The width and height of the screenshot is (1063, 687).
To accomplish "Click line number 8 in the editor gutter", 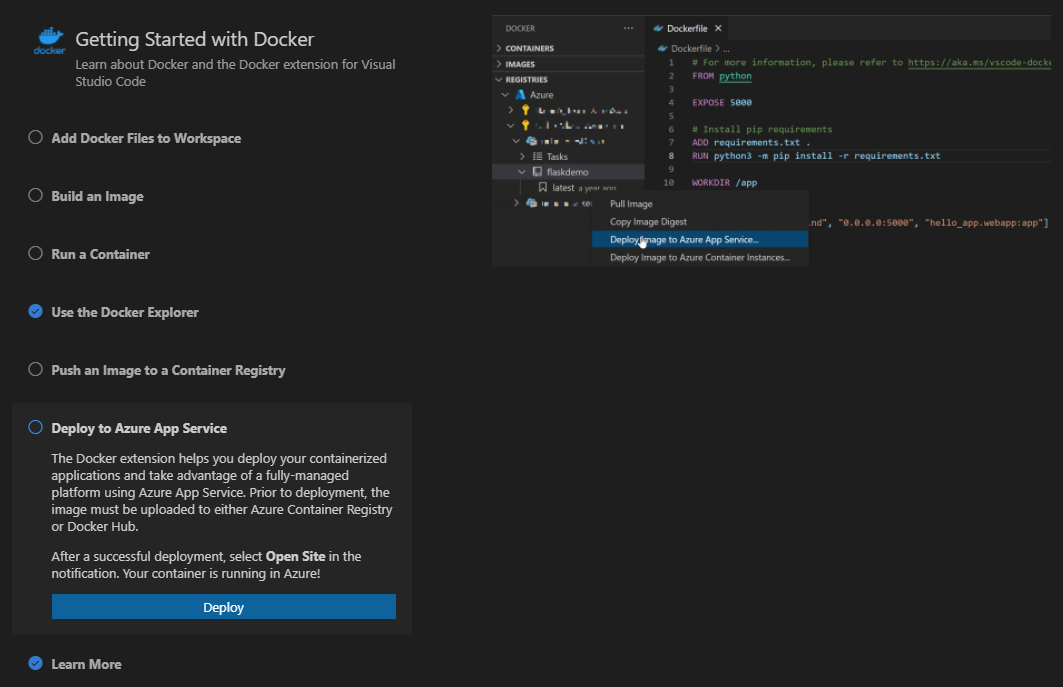I will point(671,156).
